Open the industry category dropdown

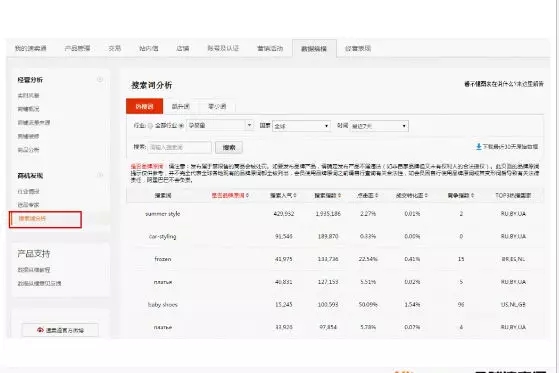click(220, 125)
